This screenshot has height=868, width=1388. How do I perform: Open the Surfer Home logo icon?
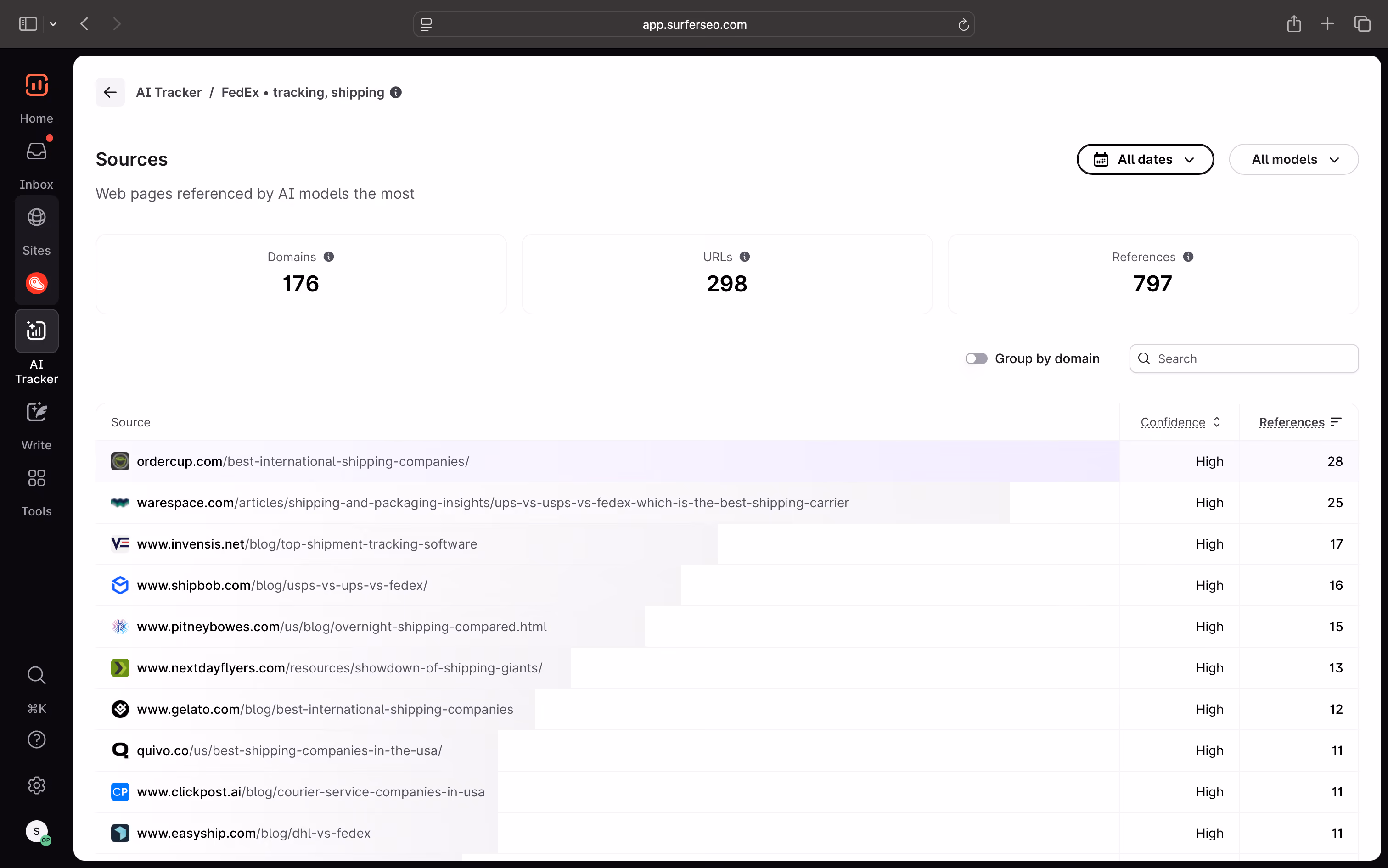36,85
